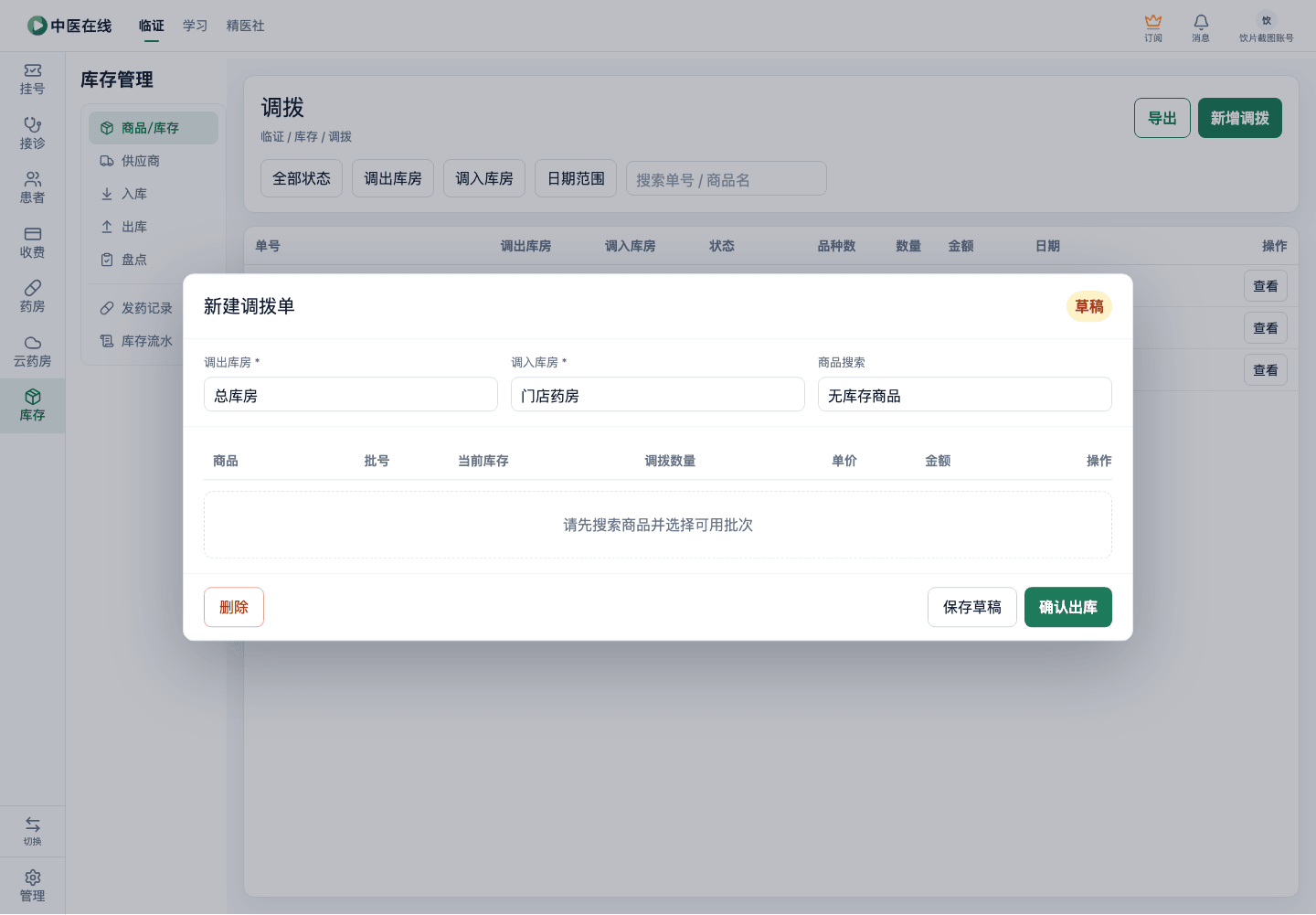Screen dimensions: 1316x915
Task: Focus the 搜索单号 / 商品名 search field
Action: tap(727, 179)
